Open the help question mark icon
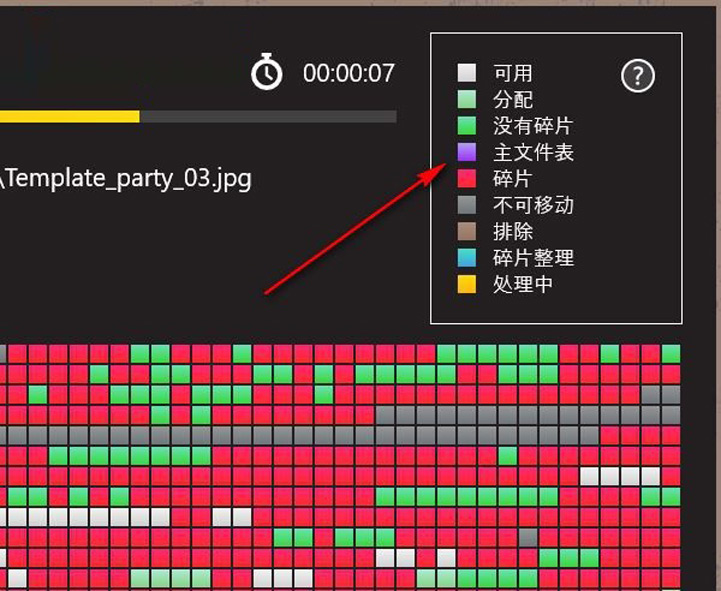 [638, 76]
